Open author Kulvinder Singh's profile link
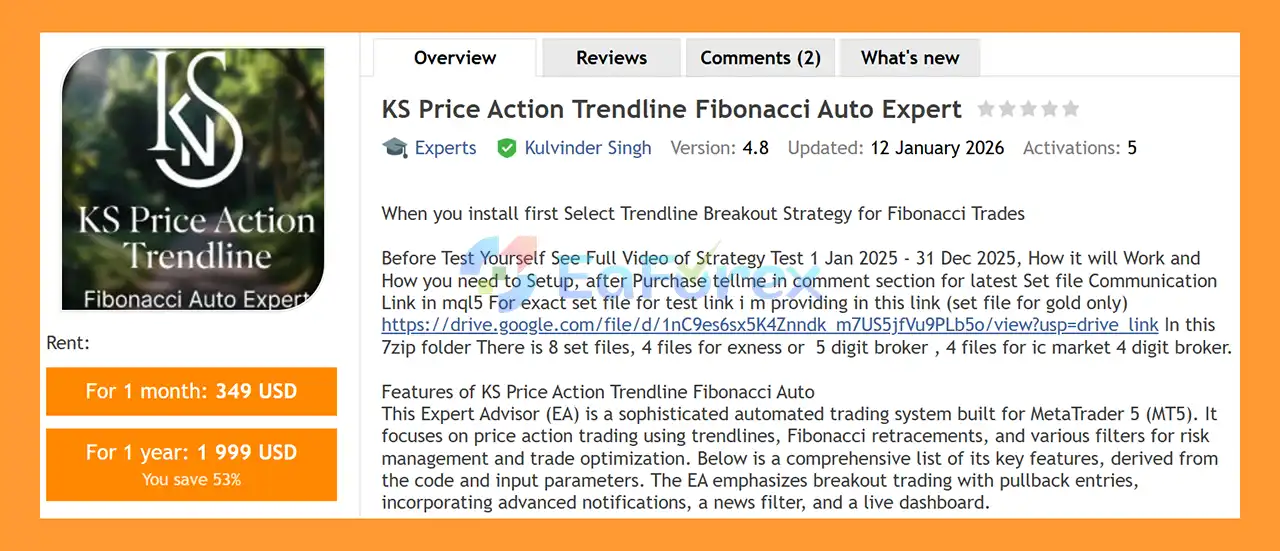The image size is (1280, 551). tap(588, 148)
